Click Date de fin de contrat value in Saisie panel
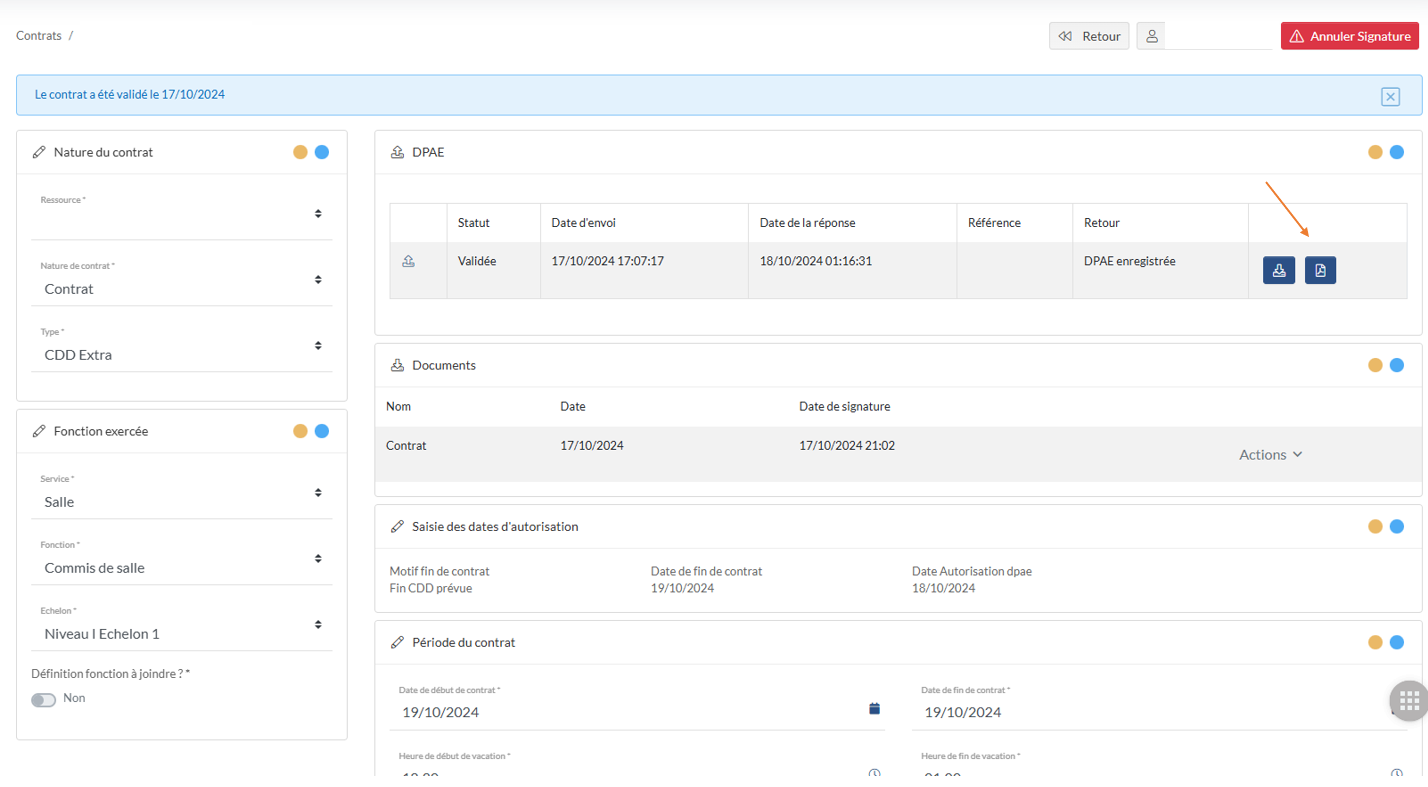 click(x=682, y=588)
